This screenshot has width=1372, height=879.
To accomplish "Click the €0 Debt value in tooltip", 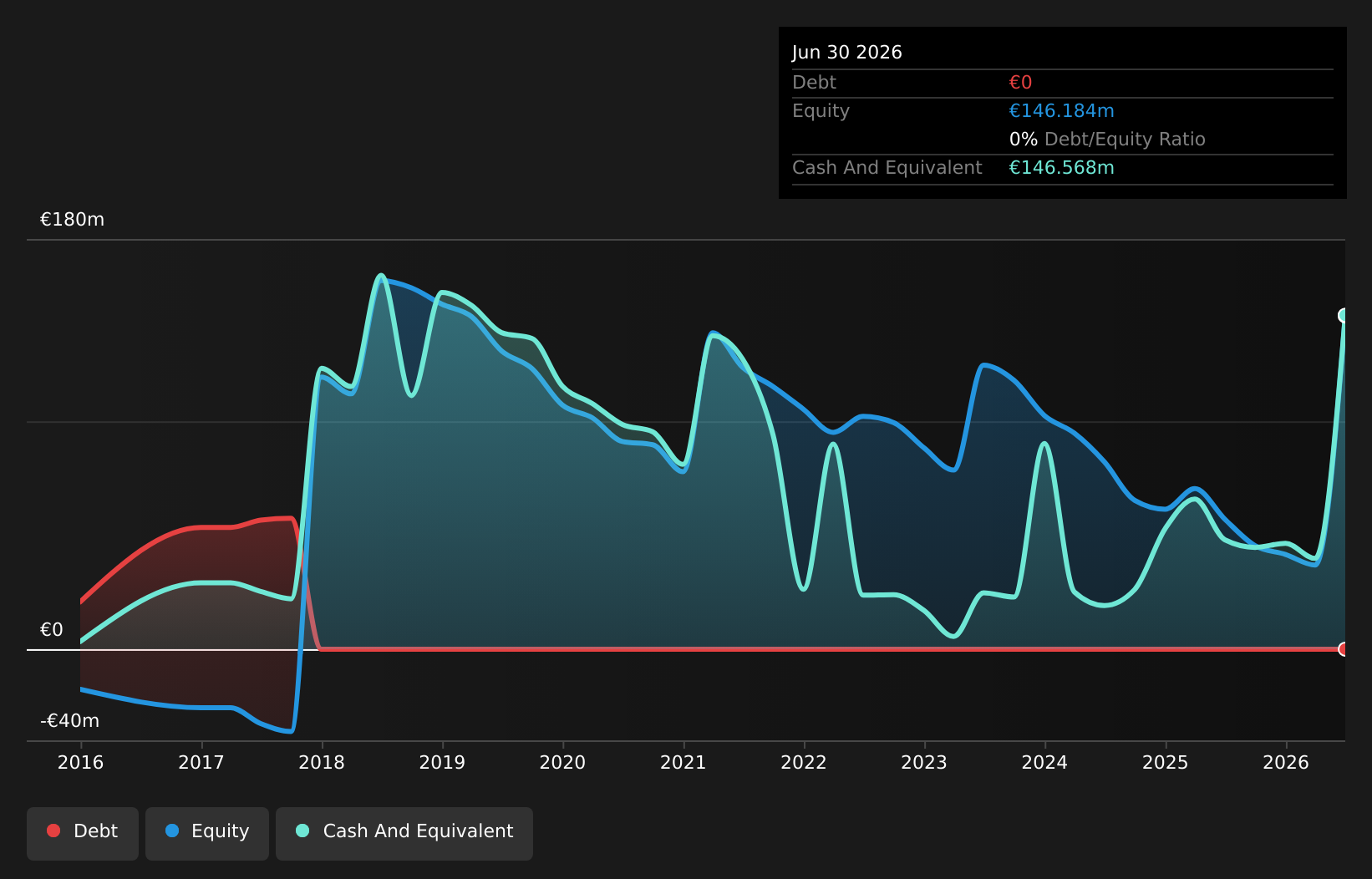I will point(1021,83).
